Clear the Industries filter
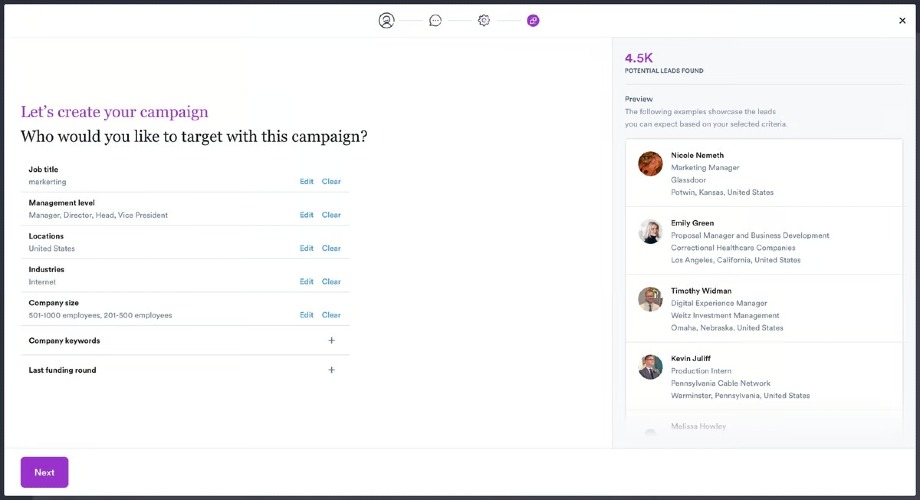Viewport: 920px width, 500px height. point(331,282)
